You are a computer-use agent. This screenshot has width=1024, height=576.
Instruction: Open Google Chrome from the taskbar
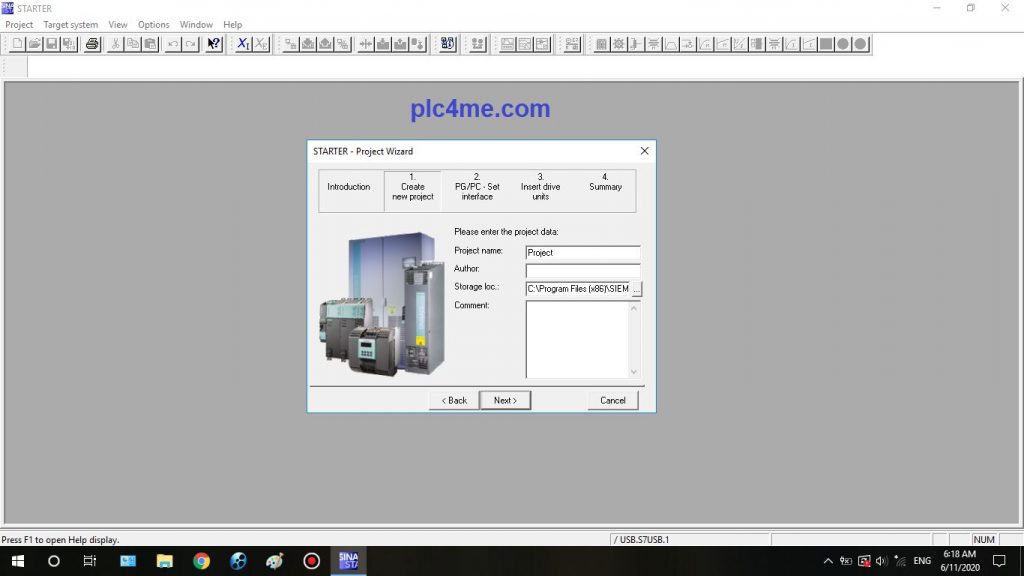tap(201, 561)
